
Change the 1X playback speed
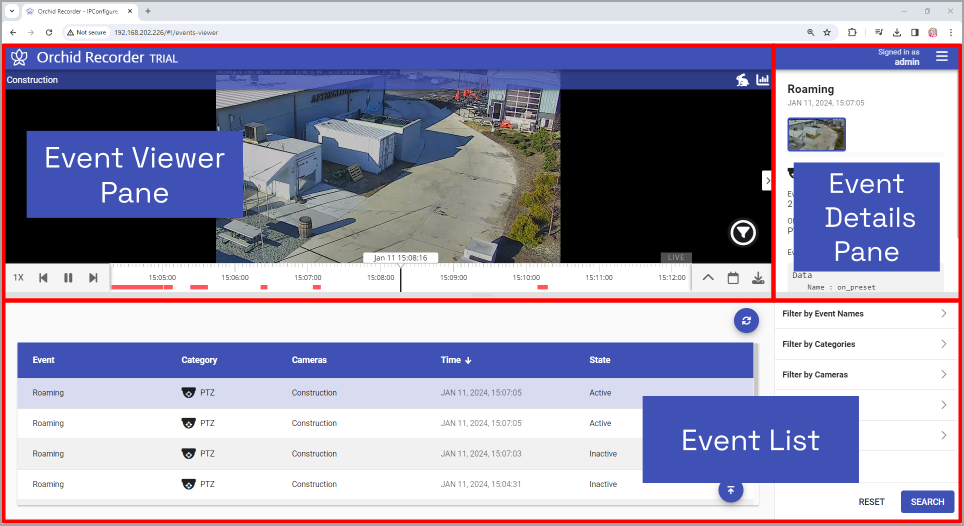pos(18,278)
